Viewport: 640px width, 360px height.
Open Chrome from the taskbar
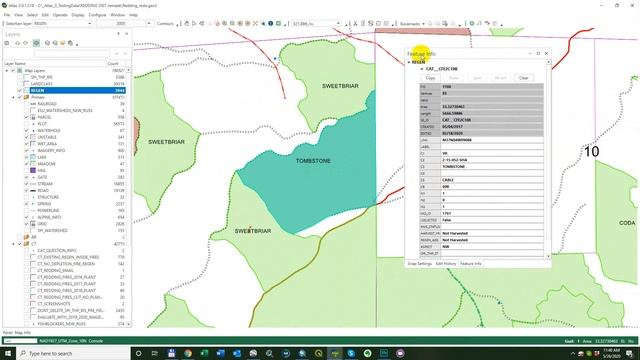(188, 353)
